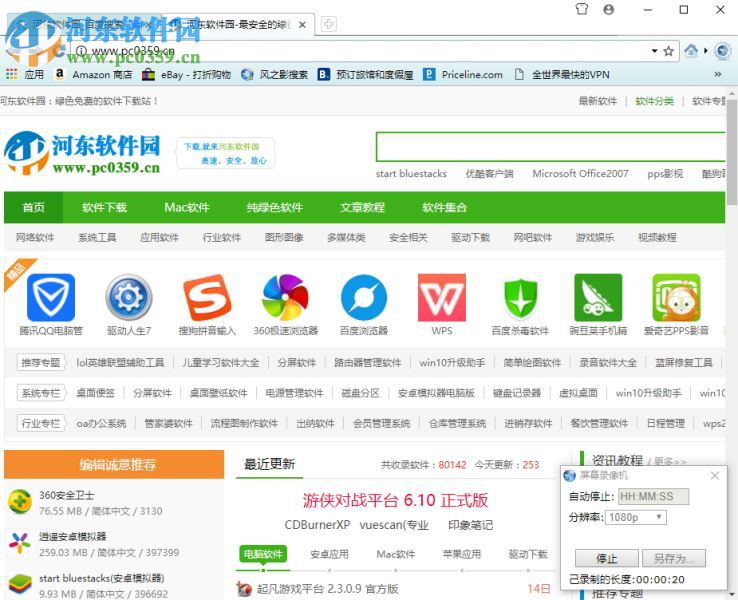Open the 应用 apps grid bookmark

tap(24, 74)
